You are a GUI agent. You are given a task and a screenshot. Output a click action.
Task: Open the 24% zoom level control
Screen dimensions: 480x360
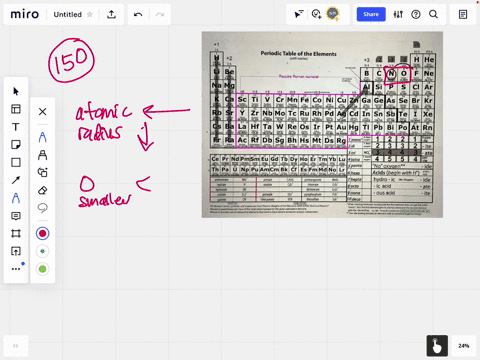464,346
